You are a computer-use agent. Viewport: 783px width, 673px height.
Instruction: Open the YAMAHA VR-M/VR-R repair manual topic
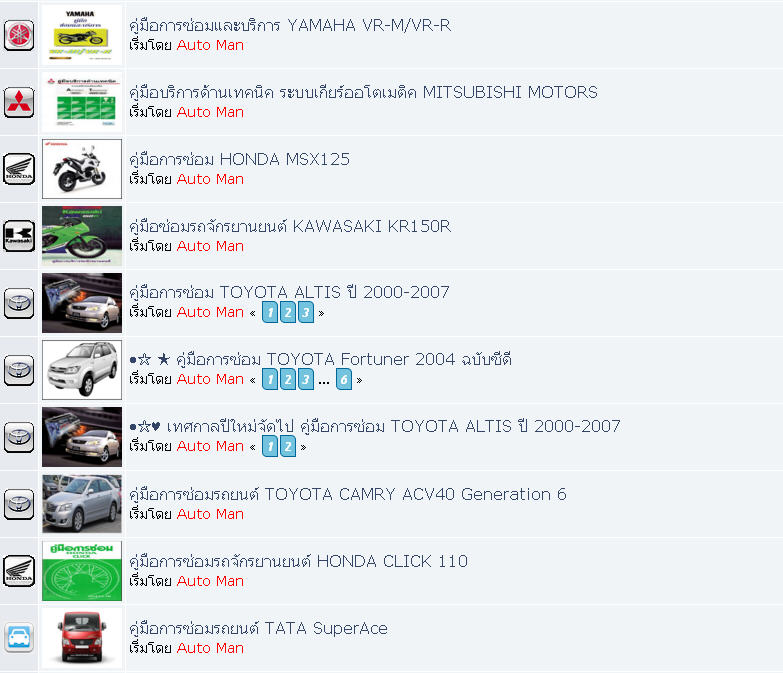[x=290, y=25]
